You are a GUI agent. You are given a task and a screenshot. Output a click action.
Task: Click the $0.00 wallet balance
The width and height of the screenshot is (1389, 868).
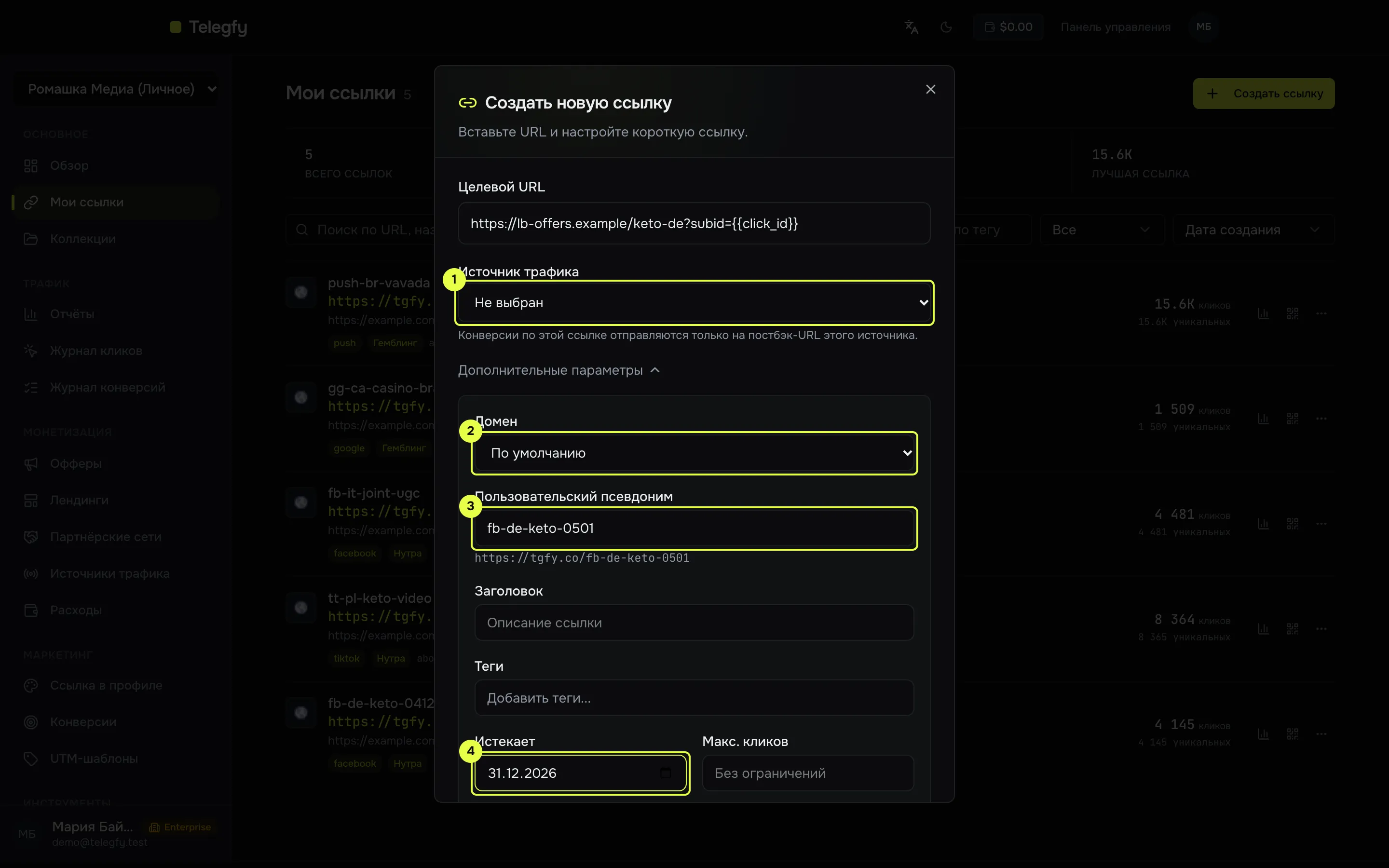click(x=1008, y=27)
